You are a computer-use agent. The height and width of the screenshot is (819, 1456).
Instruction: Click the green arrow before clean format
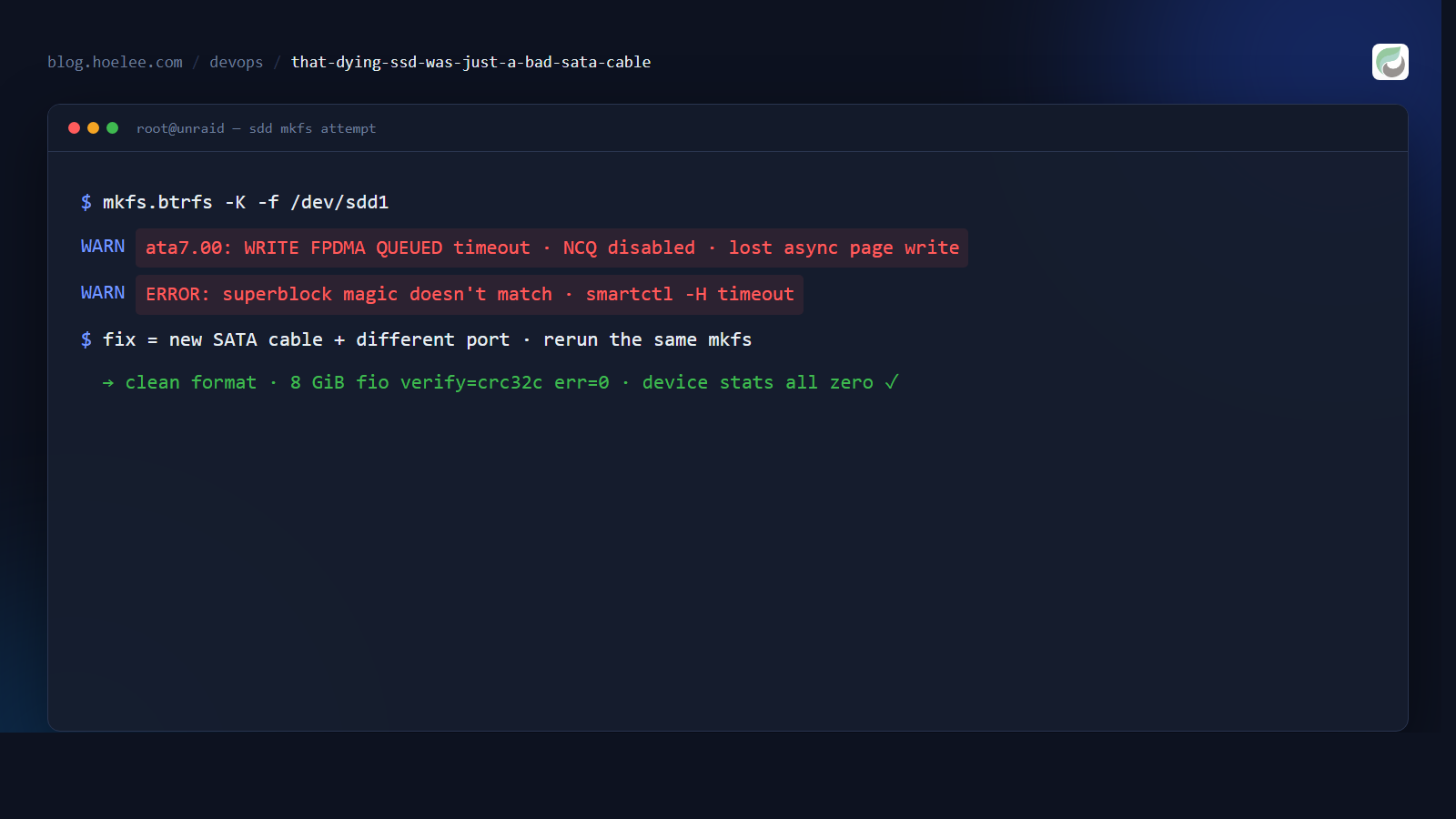[x=108, y=383]
